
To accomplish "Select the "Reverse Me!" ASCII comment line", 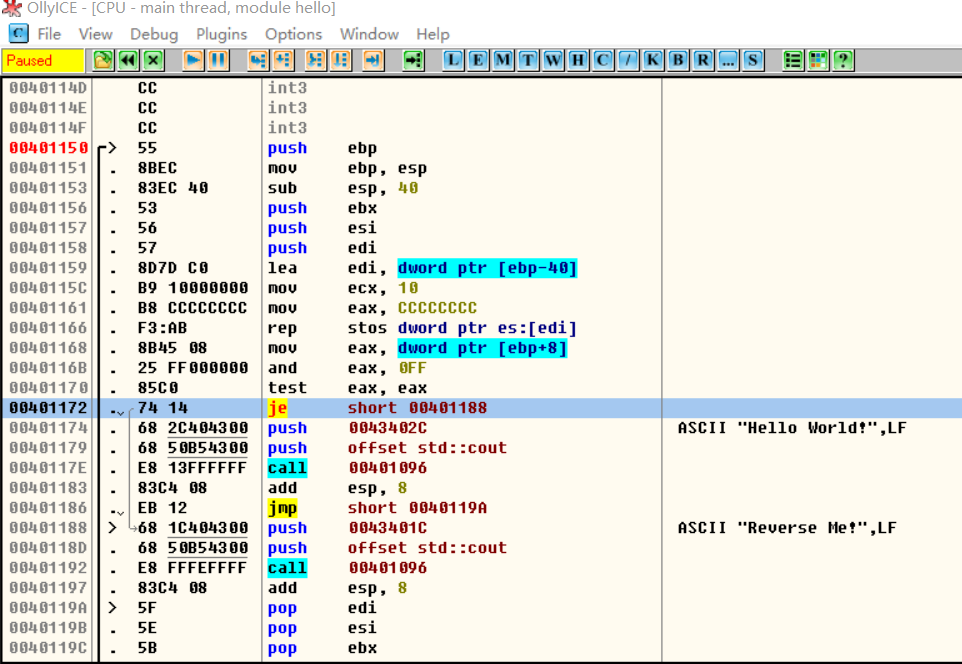I will coord(786,528).
